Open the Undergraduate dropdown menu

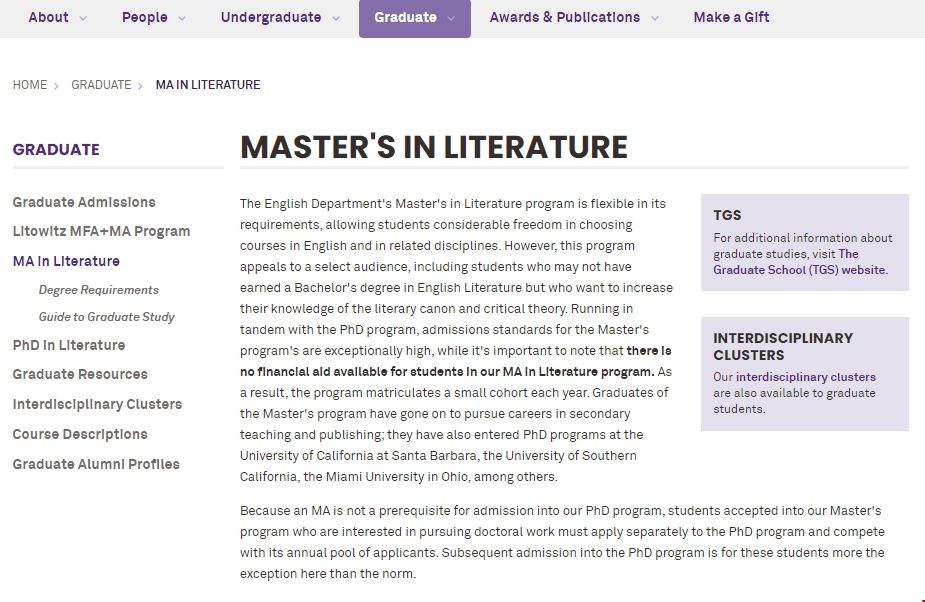point(271,17)
